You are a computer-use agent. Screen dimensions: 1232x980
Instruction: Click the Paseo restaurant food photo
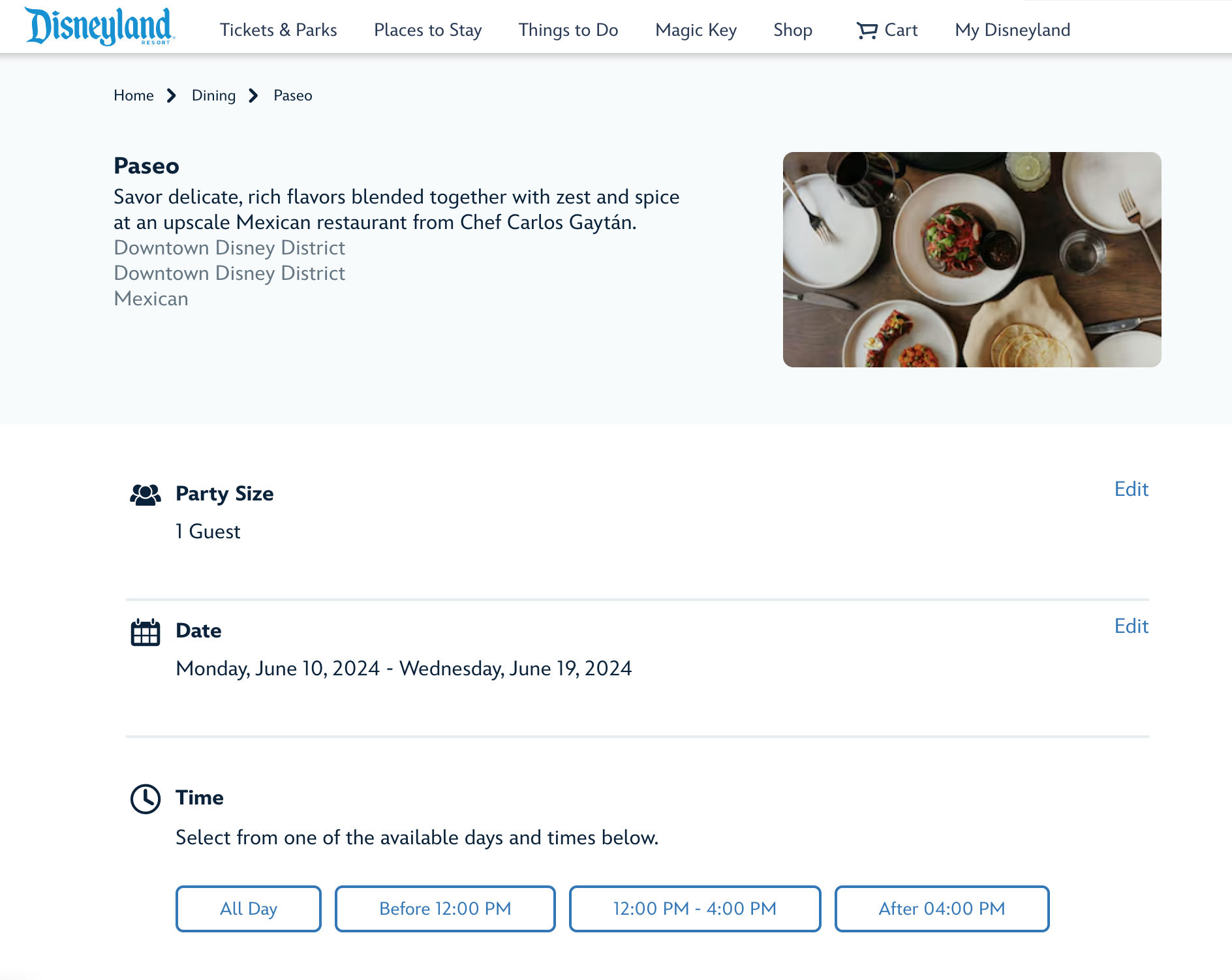click(x=972, y=260)
